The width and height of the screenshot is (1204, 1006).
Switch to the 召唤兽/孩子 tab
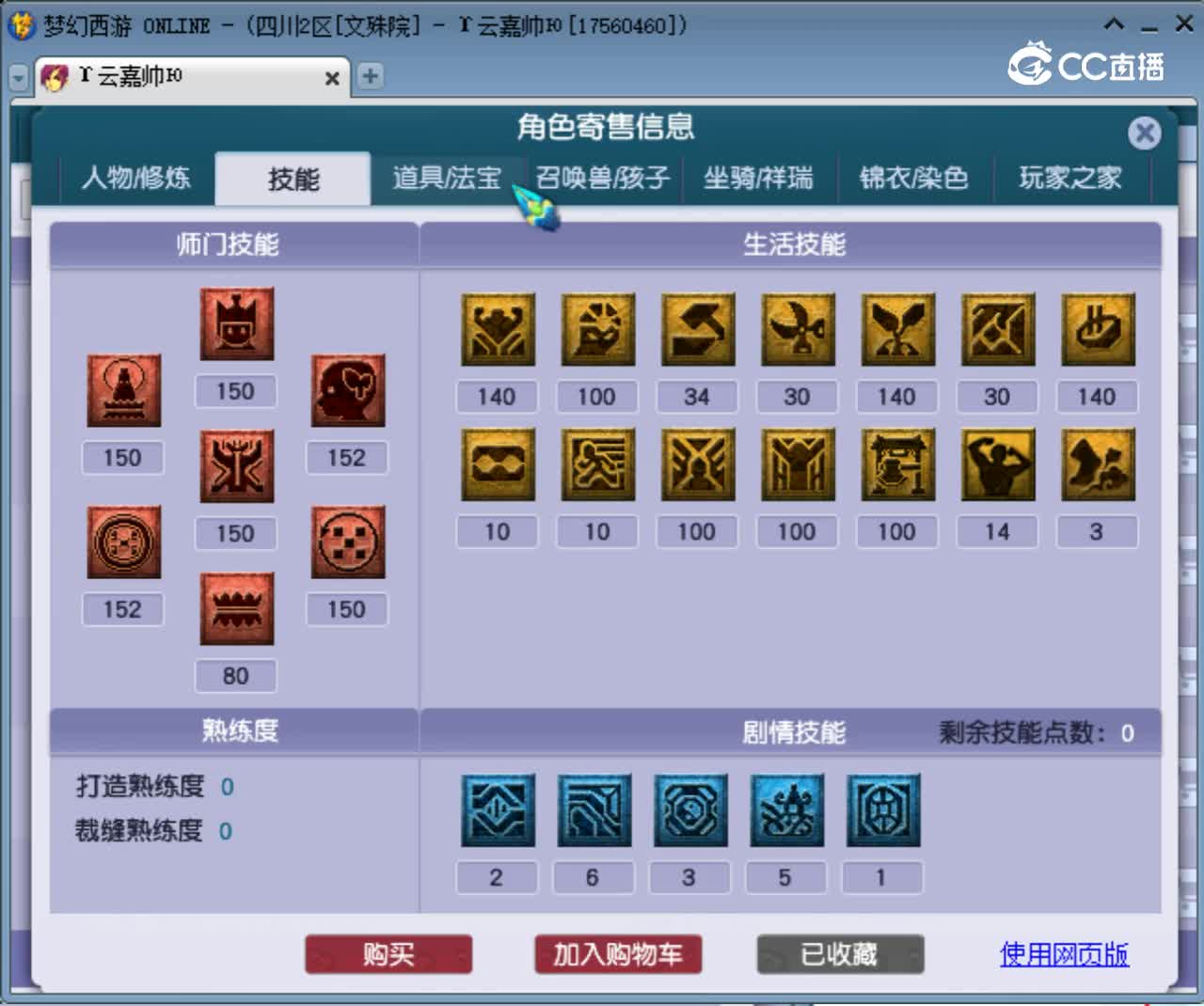pos(603,178)
